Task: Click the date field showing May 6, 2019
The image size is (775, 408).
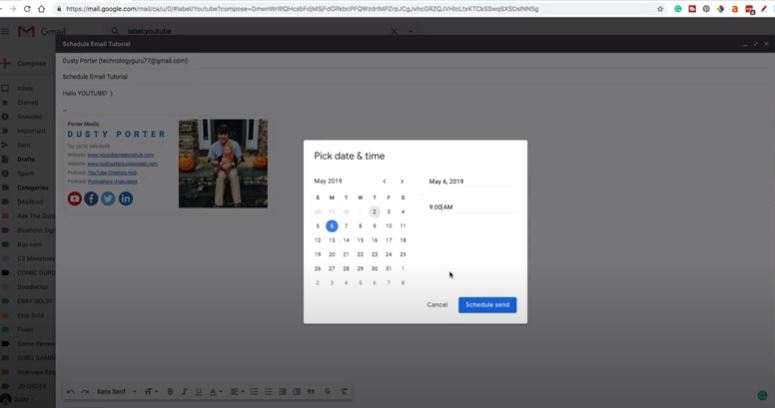Action: click(470, 181)
